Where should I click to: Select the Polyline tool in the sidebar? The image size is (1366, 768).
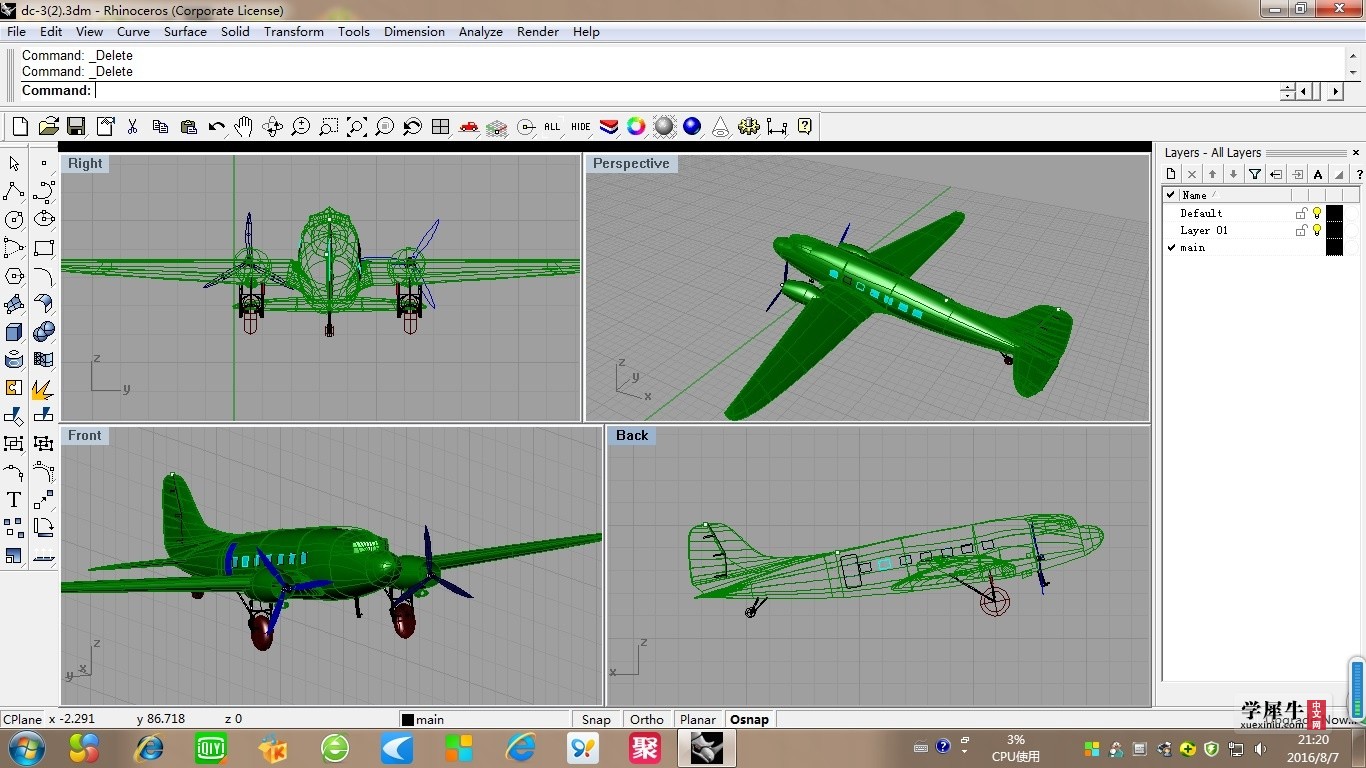(x=14, y=191)
